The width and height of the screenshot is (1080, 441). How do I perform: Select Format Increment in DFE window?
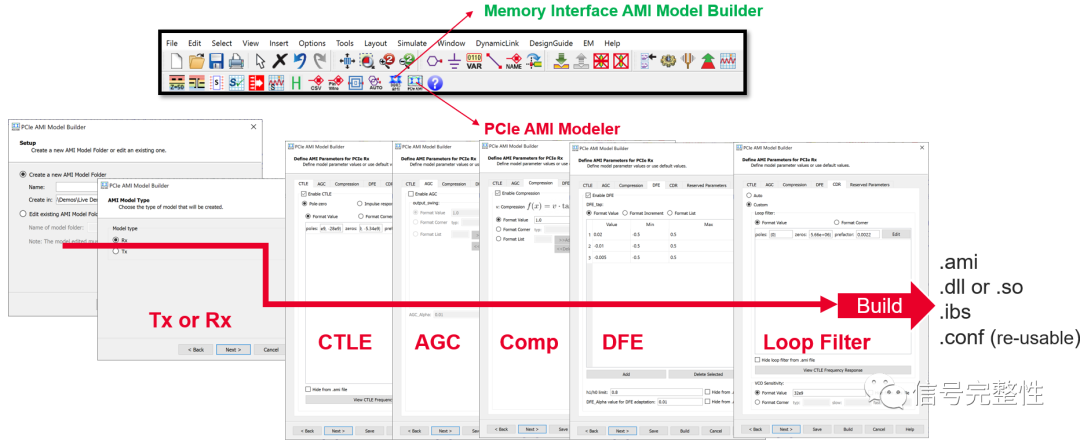[x=625, y=213]
